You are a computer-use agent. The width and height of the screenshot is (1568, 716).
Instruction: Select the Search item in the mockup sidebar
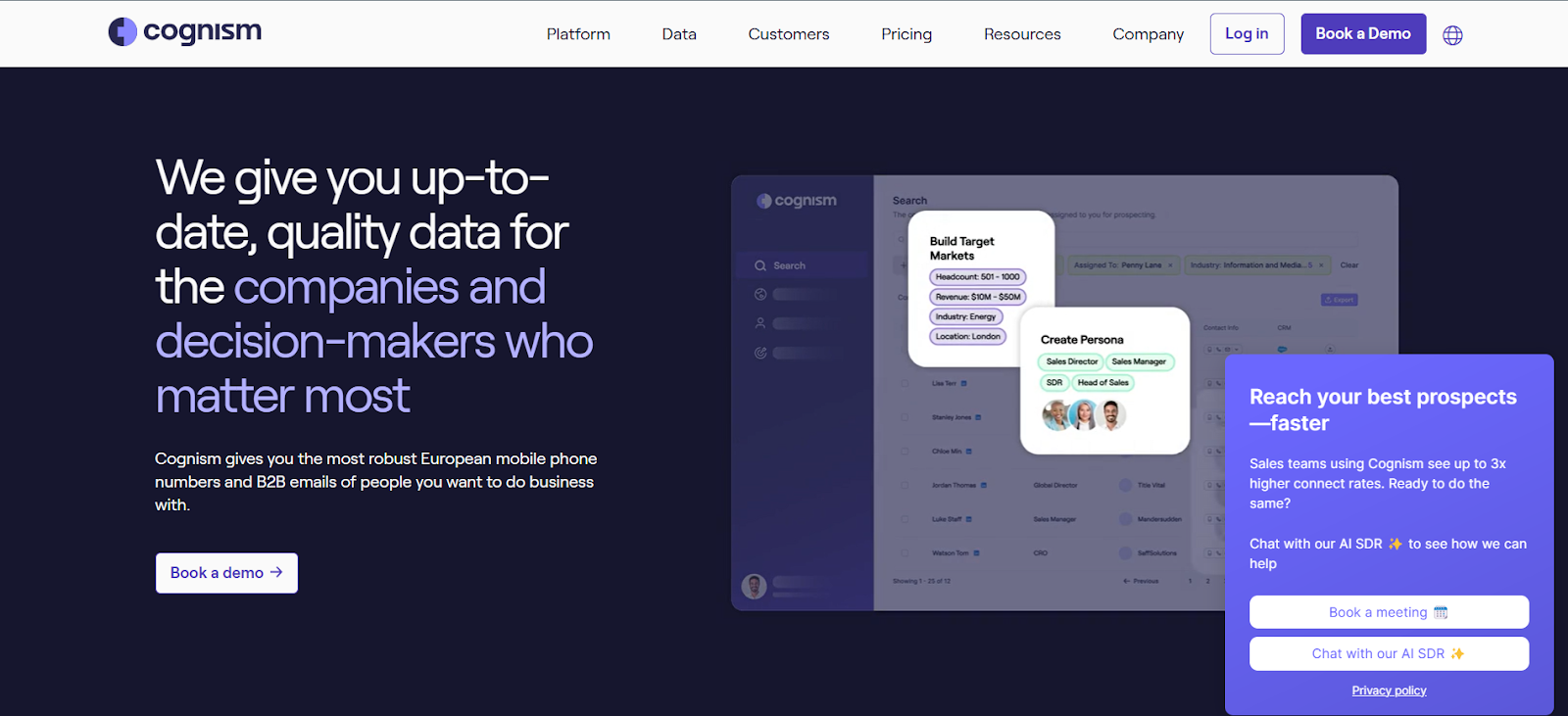802,265
